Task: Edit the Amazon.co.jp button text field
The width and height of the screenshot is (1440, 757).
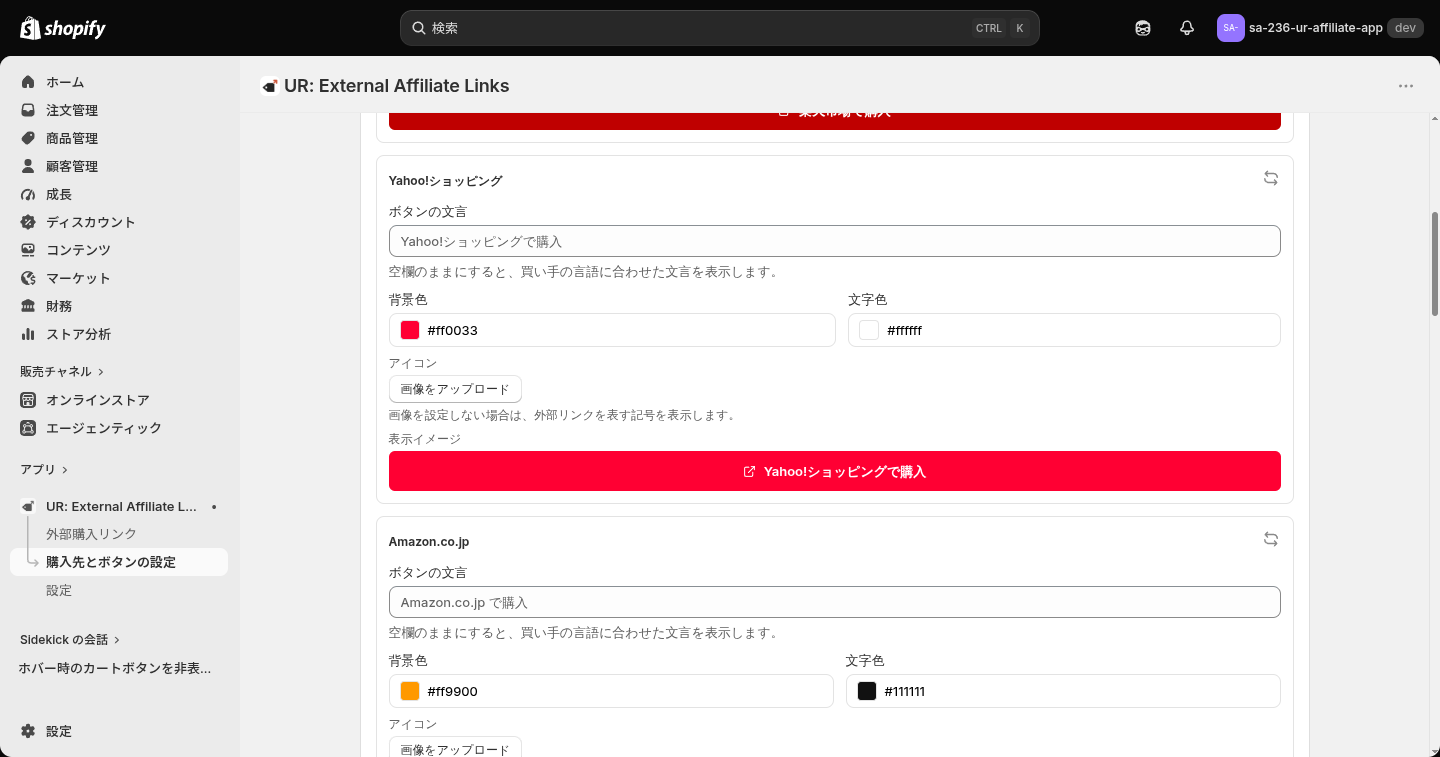Action: tap(835, 602)
